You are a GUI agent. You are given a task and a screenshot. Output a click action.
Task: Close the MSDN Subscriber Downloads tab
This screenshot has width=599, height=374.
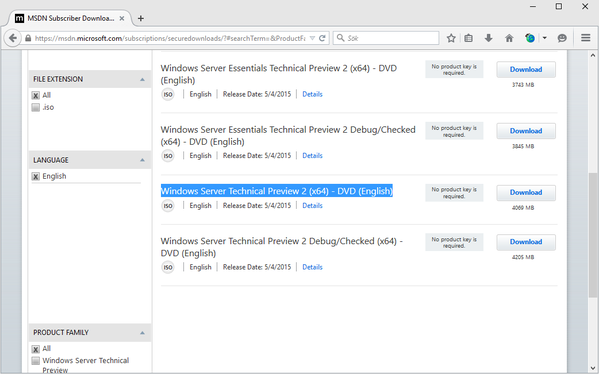121,18
